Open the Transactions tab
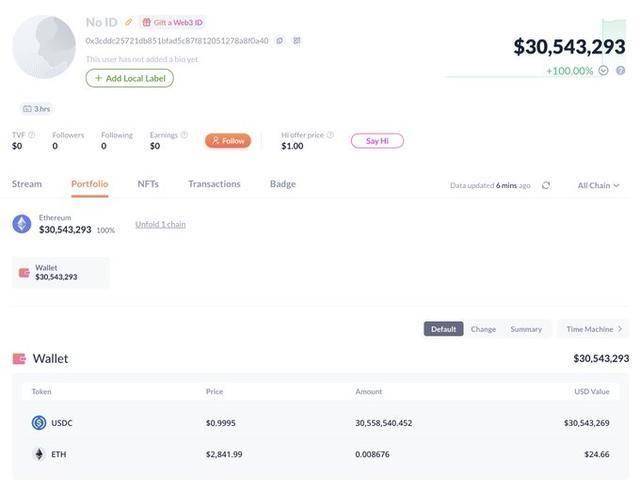Screen dimensions: 640x491 (x=214, y=184)
